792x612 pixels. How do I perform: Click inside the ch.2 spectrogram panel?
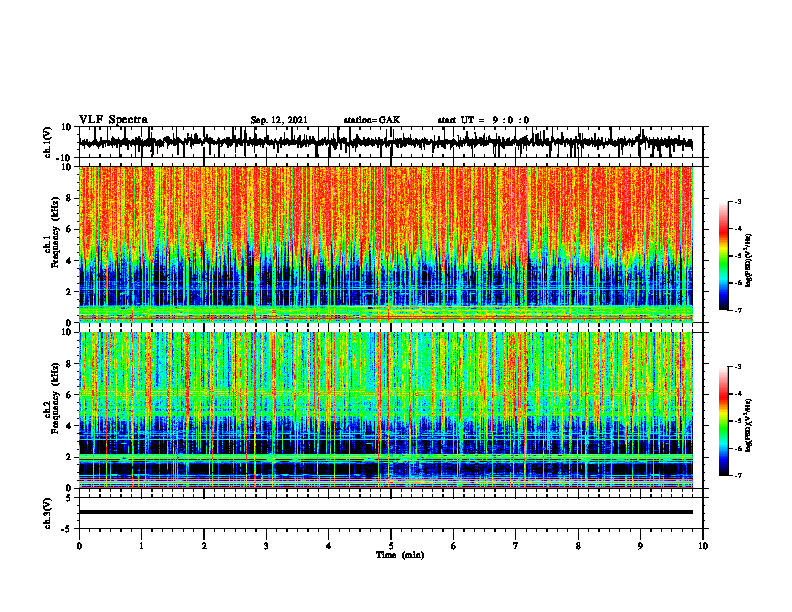pyautogui.click(x=385, y=410)
